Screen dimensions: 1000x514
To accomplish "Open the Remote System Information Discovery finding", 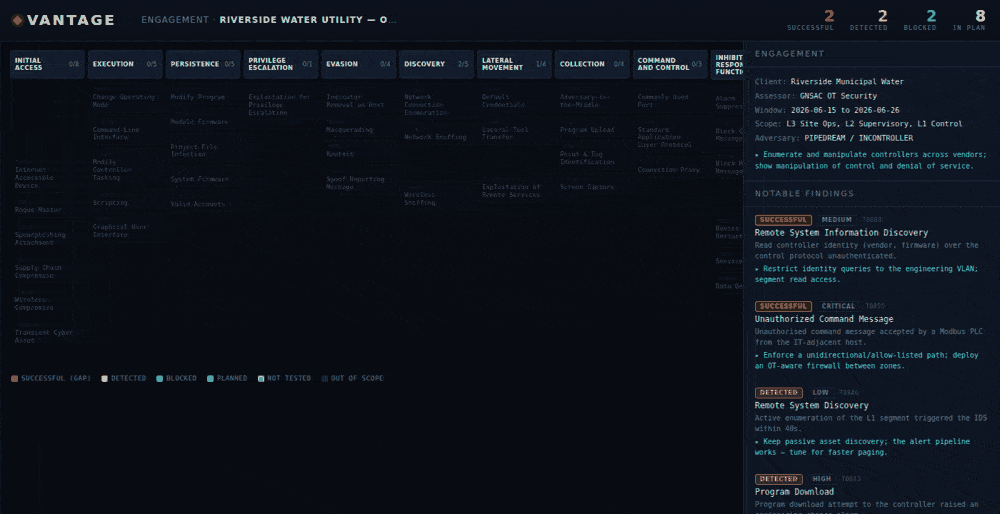I will pyautogui.click(x=841, y=233).
